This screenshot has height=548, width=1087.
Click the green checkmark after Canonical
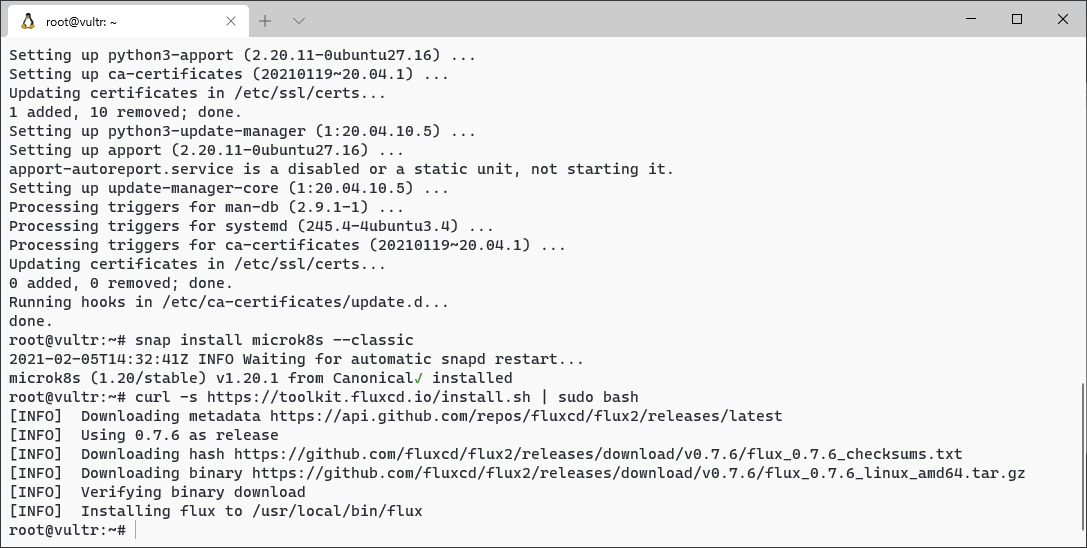coord(418,378)
